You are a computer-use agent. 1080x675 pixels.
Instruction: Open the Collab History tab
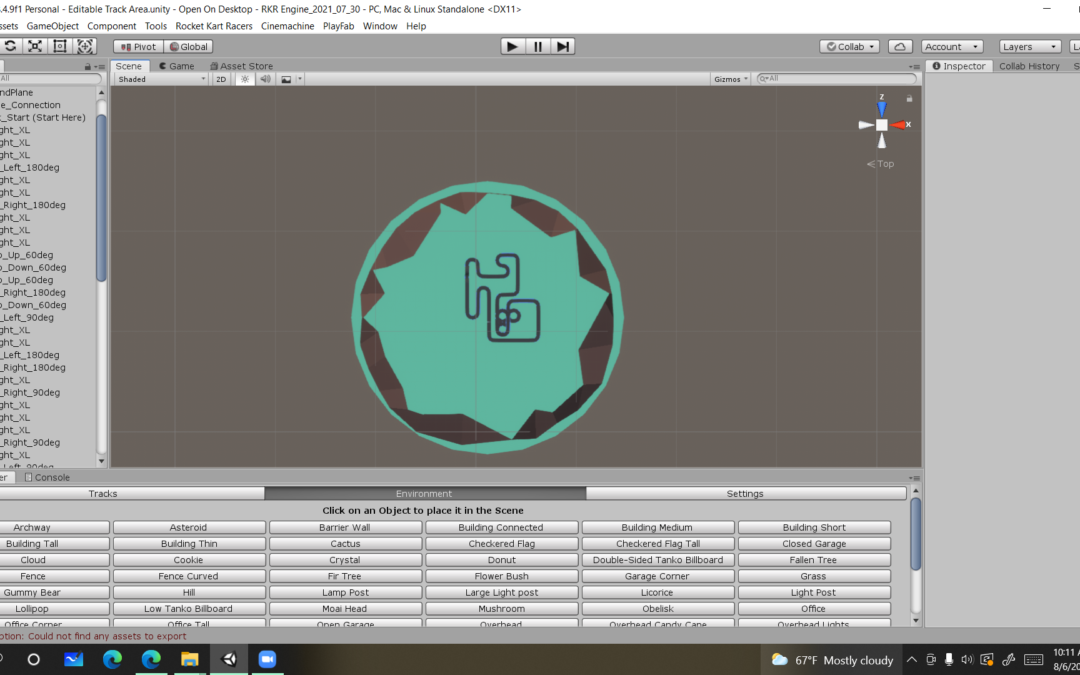click(x=1029, y=66)
